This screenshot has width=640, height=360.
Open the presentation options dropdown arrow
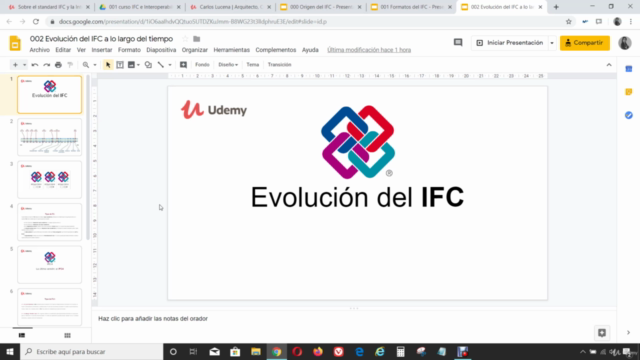552,43
